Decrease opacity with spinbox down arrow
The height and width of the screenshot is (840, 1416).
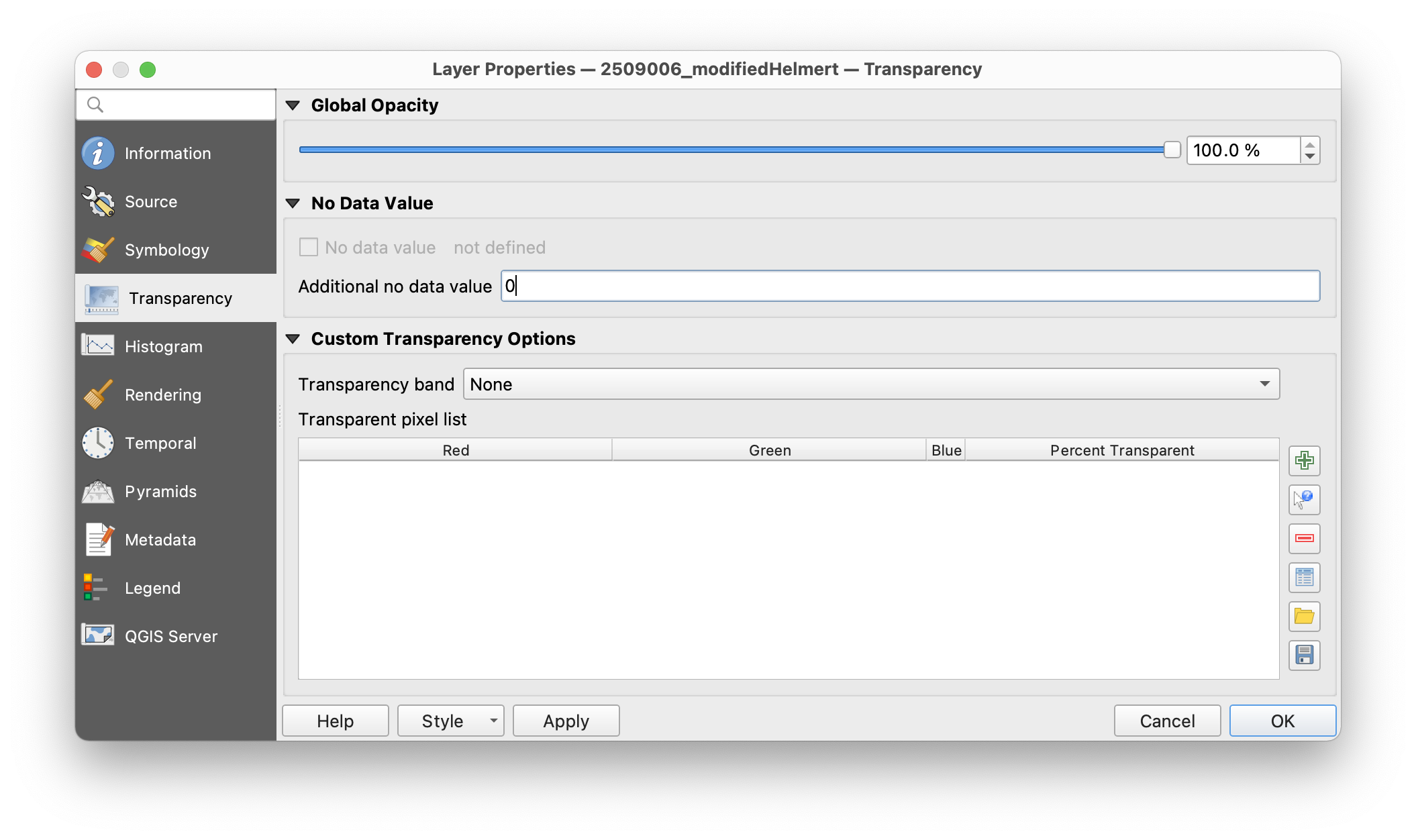tap(1310, 156)
